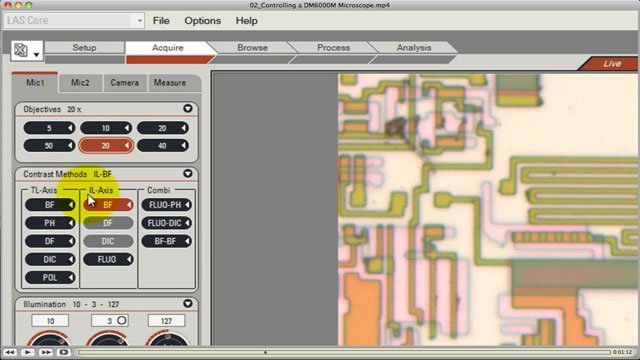Collapse the Illumination panel
Image resolution: width=640 pixels, height=360 pixels.
coord(188,304)
